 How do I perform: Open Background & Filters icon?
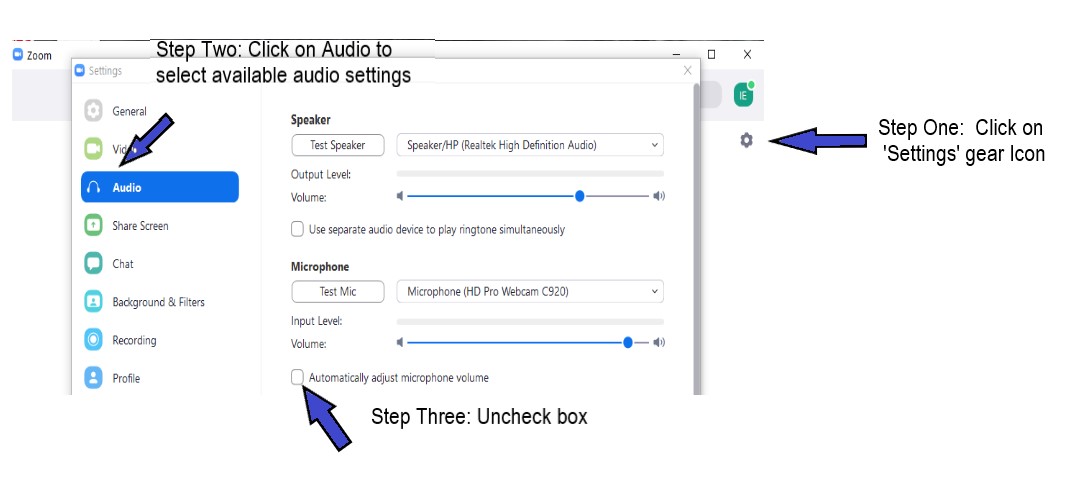coord(94,302)
